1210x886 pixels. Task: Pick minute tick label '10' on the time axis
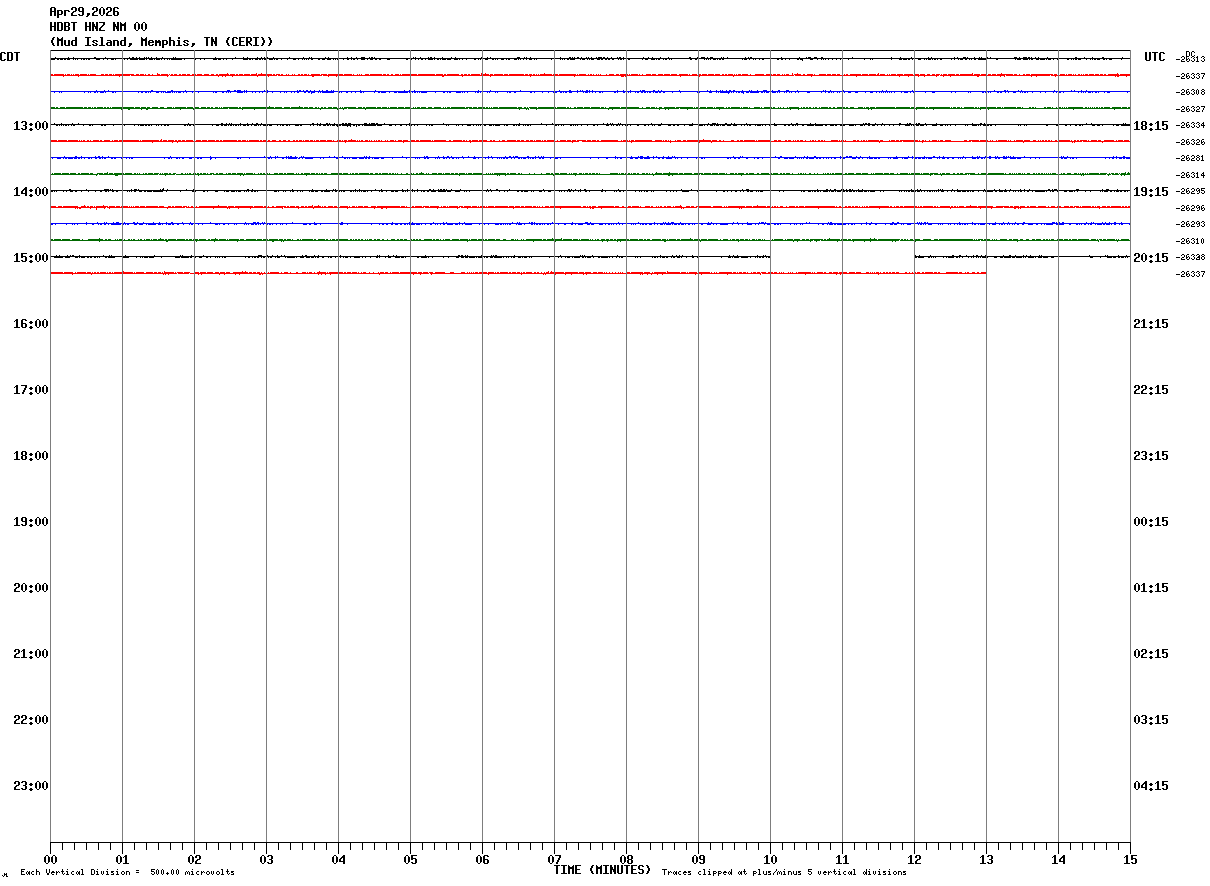pos(770,860)
